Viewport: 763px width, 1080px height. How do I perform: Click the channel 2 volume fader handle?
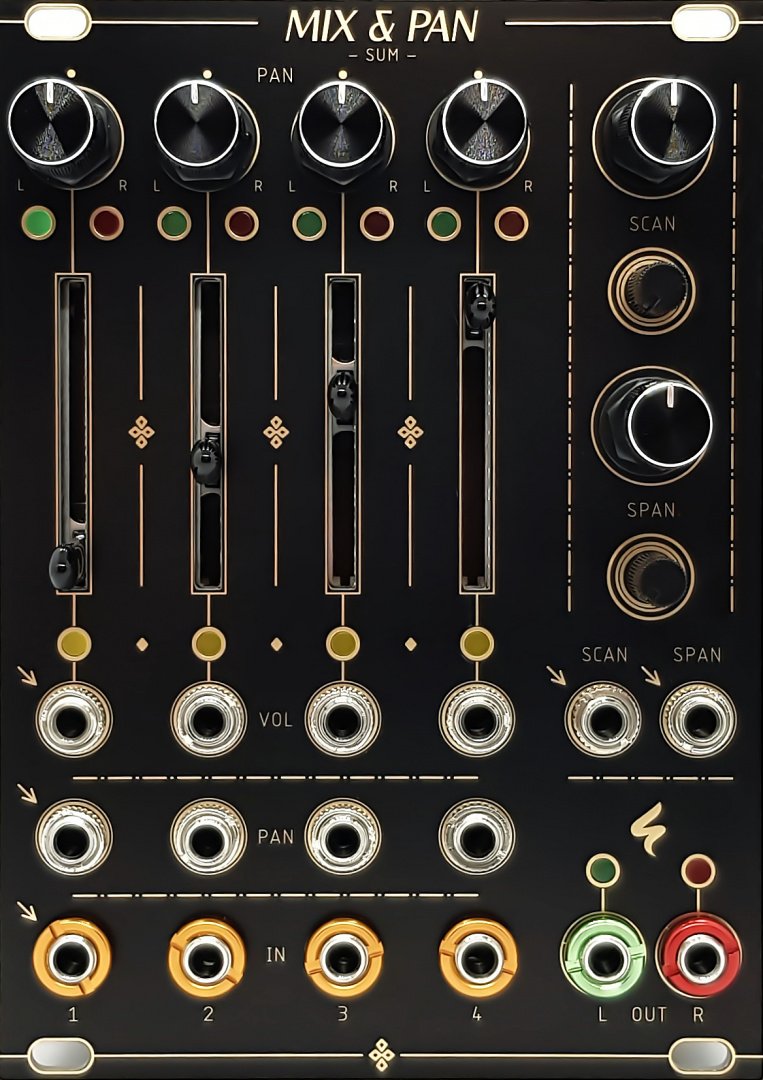(206, 461)
